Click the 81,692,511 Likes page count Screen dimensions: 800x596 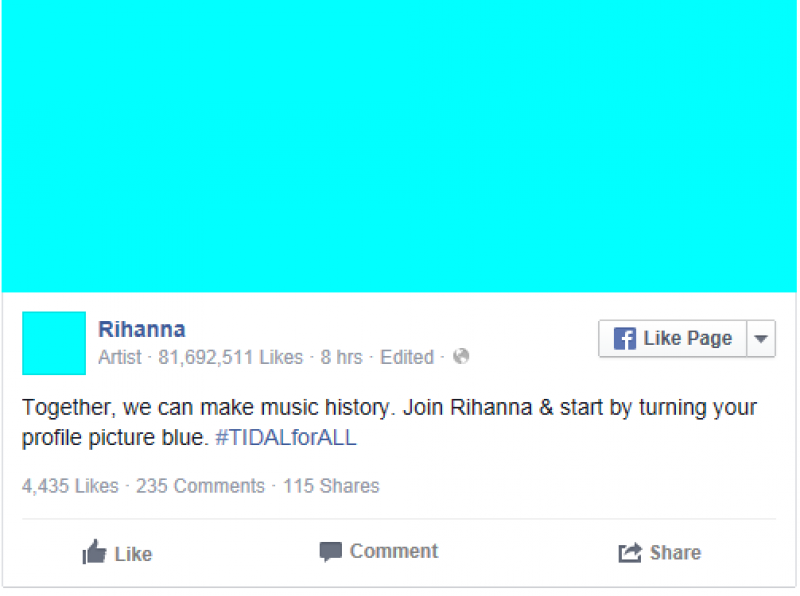[230, 357]
